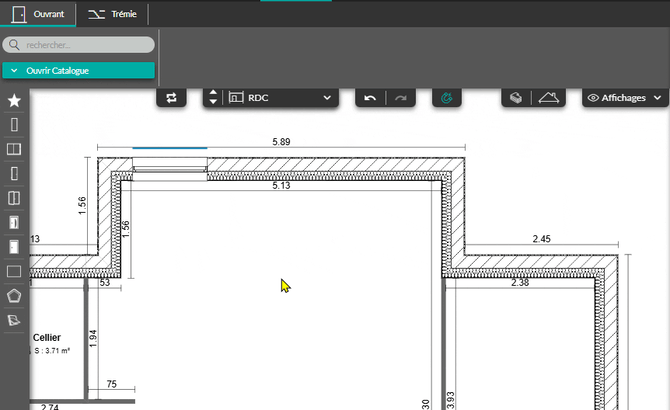Click the swap arrows toolbar button
670x410 pixels.
tap(171, 98)
